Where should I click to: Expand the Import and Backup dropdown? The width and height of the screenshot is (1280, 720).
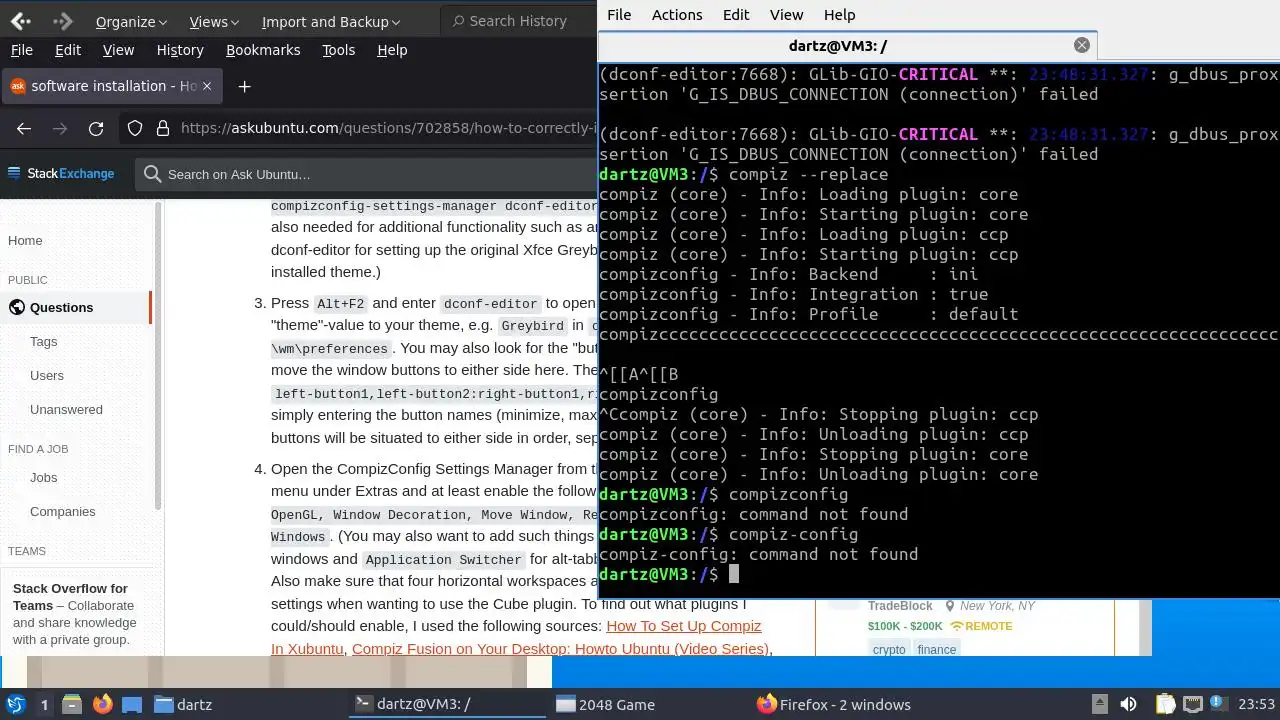[x=331, y=22]
